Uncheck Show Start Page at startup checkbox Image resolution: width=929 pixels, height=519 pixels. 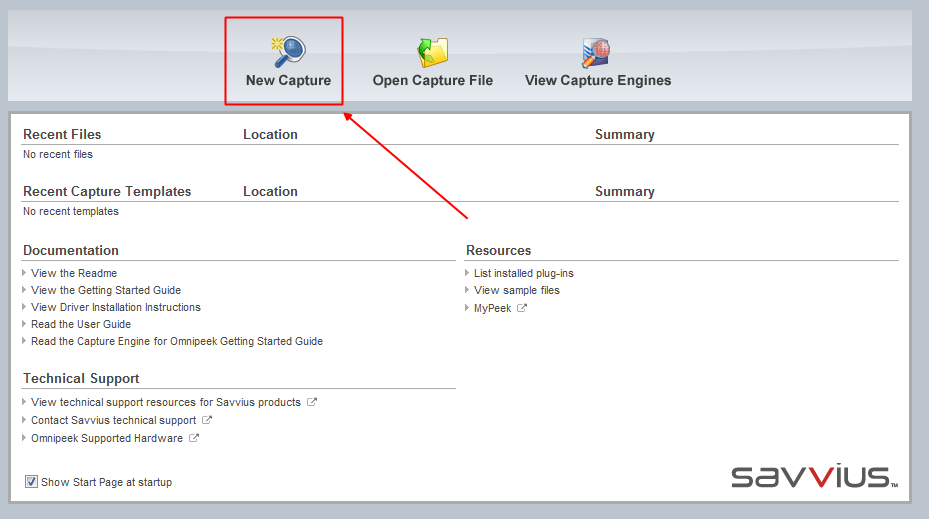click(31, 482)
